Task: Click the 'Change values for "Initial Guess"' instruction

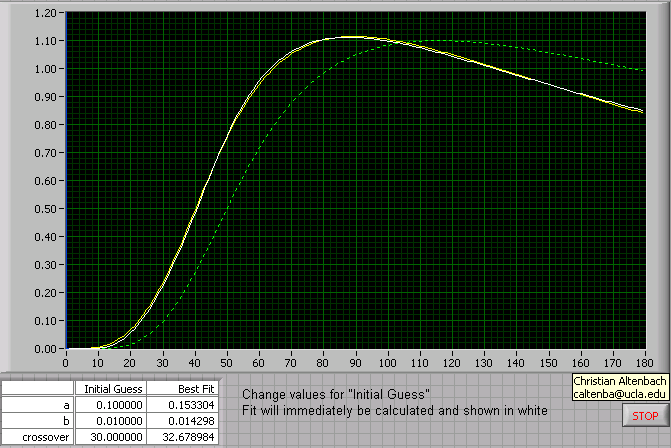Action: tap(336, 394)
